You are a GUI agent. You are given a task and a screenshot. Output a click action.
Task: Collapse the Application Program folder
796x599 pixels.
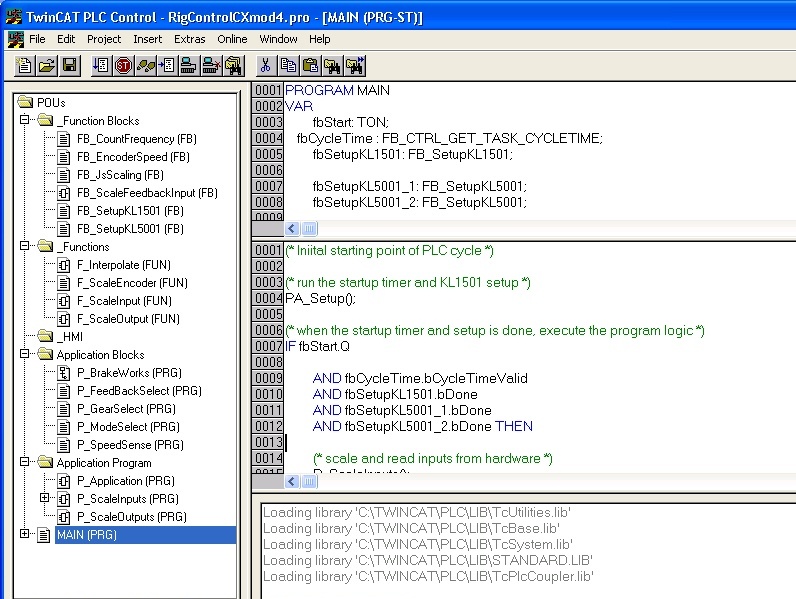(x=24, y=462)
